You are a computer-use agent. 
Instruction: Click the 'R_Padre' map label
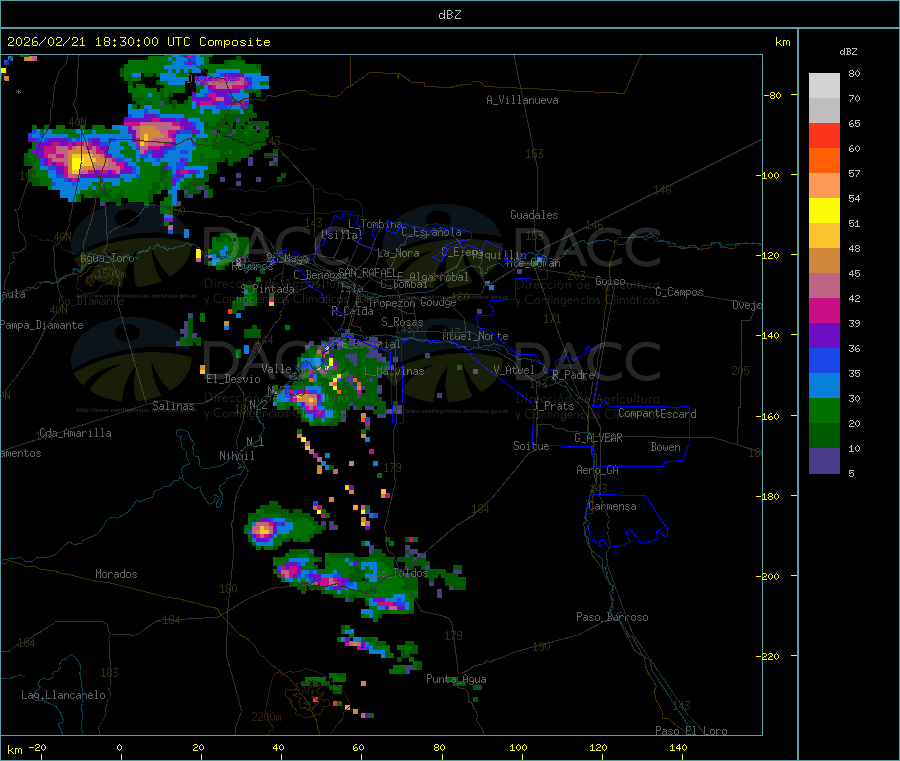(x=573, y=375)
